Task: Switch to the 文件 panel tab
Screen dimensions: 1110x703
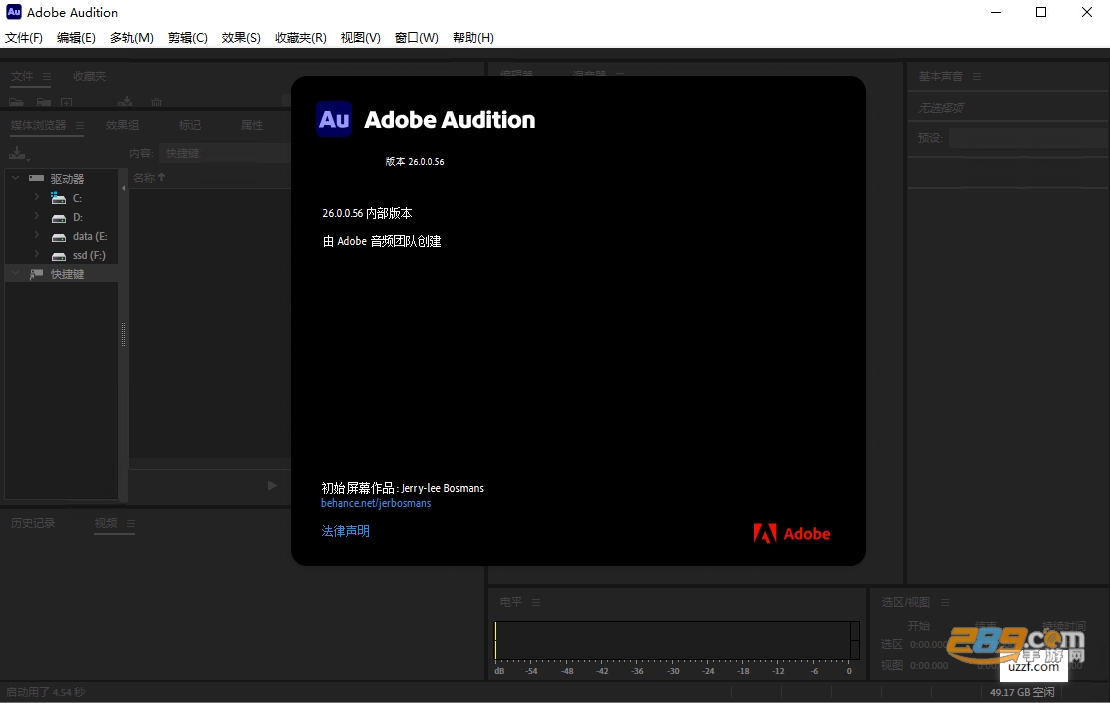Action: [x=22, y=76]
